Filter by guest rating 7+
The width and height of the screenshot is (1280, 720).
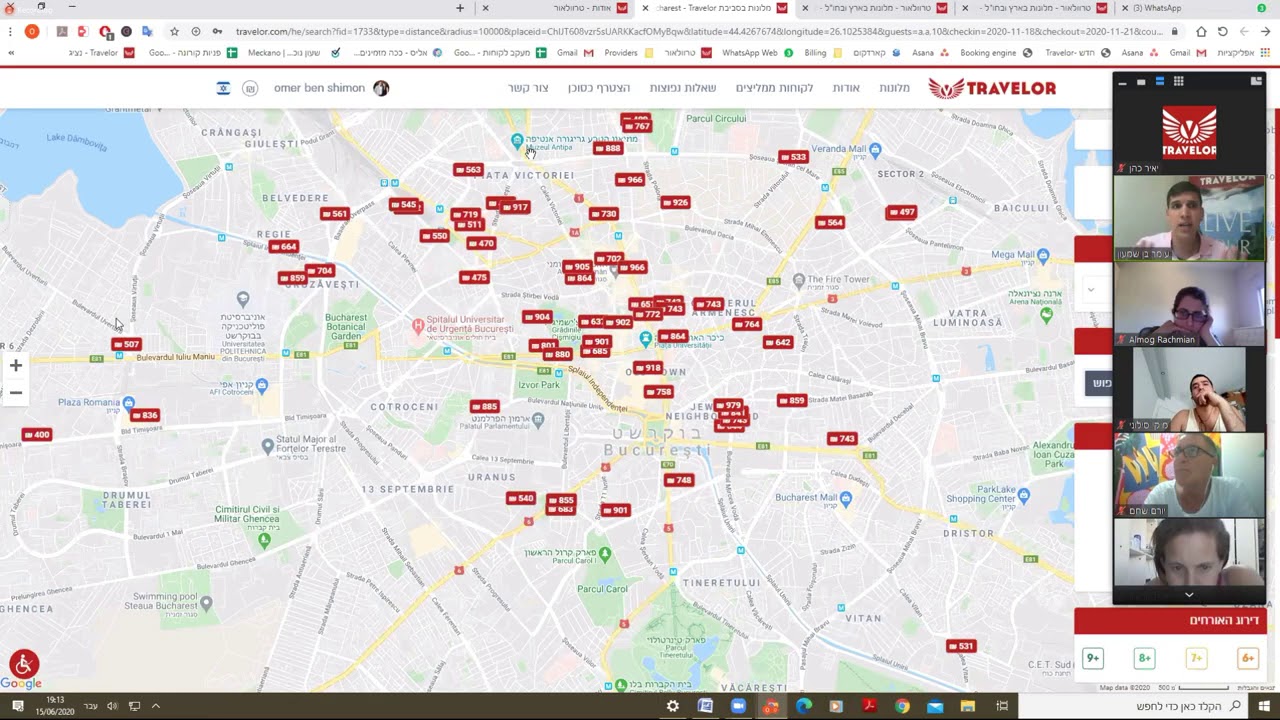point(1196,658)
